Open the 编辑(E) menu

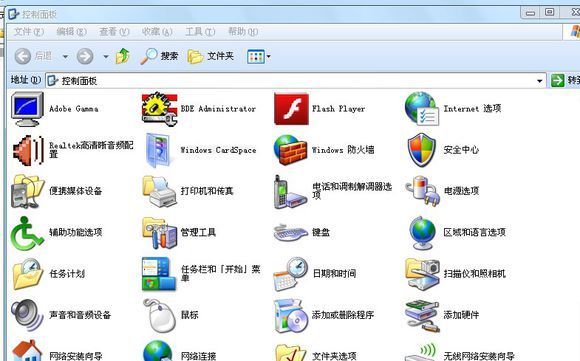pos(72,32)
